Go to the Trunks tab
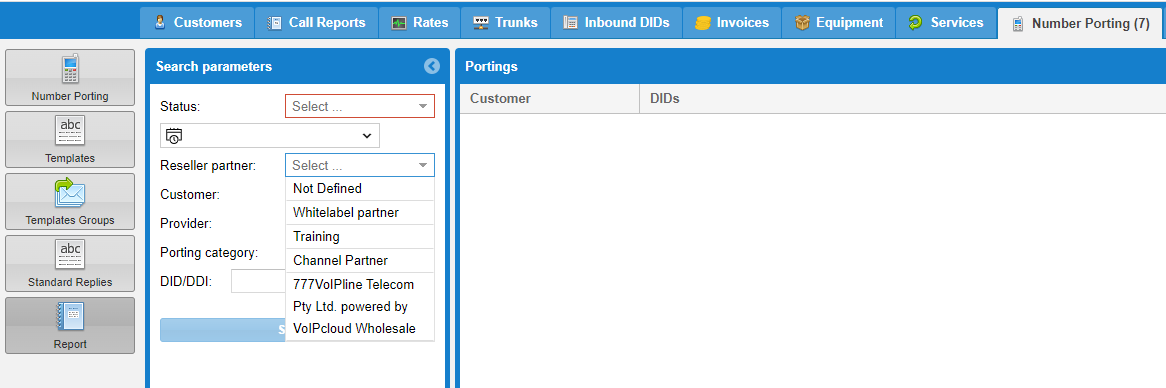The image size is (1166, 388). [x=505, y=22]
